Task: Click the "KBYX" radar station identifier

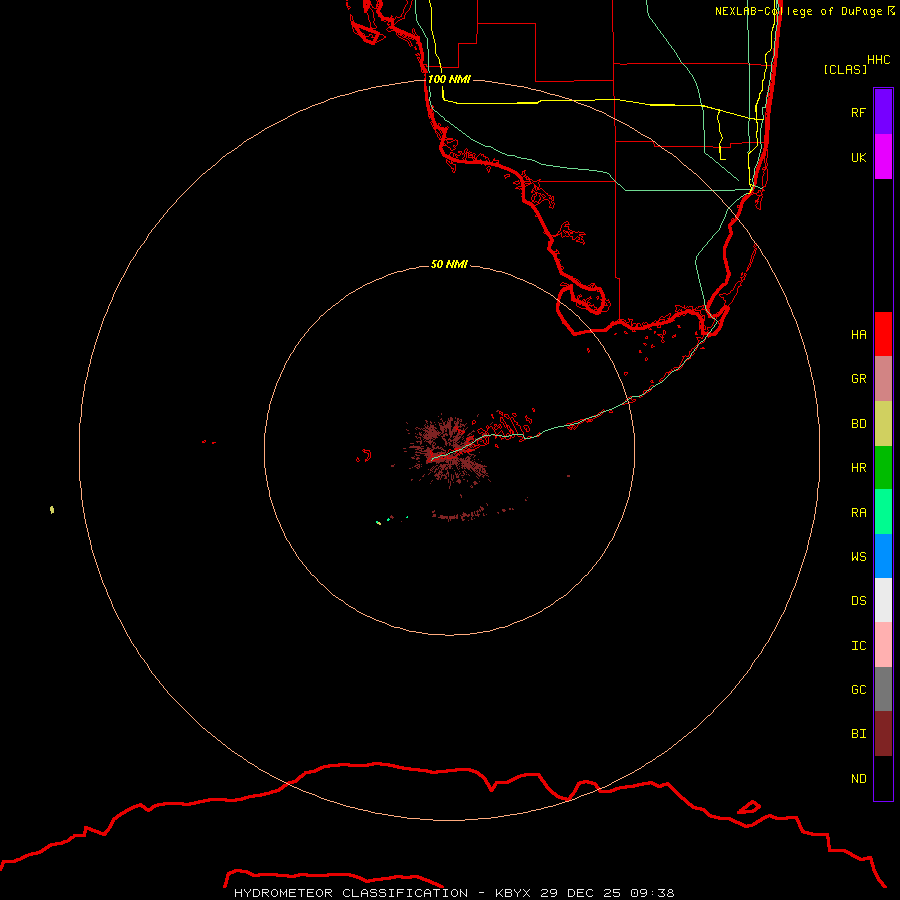Action: (513, 893)
